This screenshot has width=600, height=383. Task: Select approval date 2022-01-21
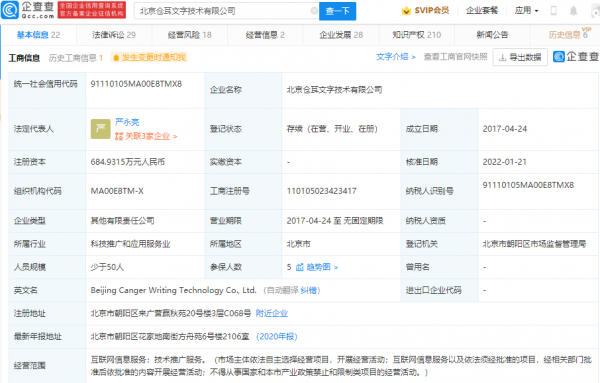coord(505,162)
